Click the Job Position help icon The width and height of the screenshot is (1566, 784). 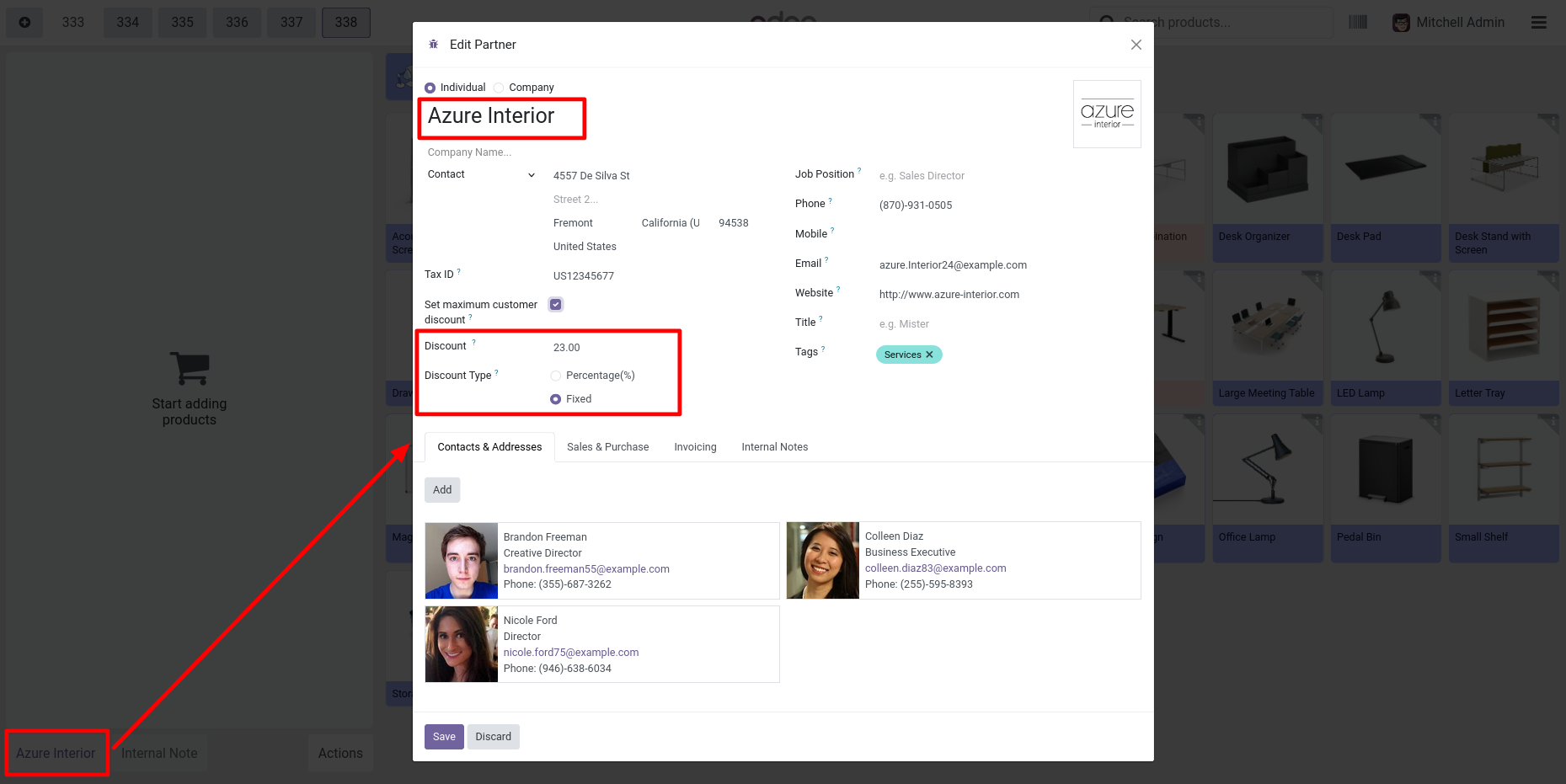click(x=859, y=171)
